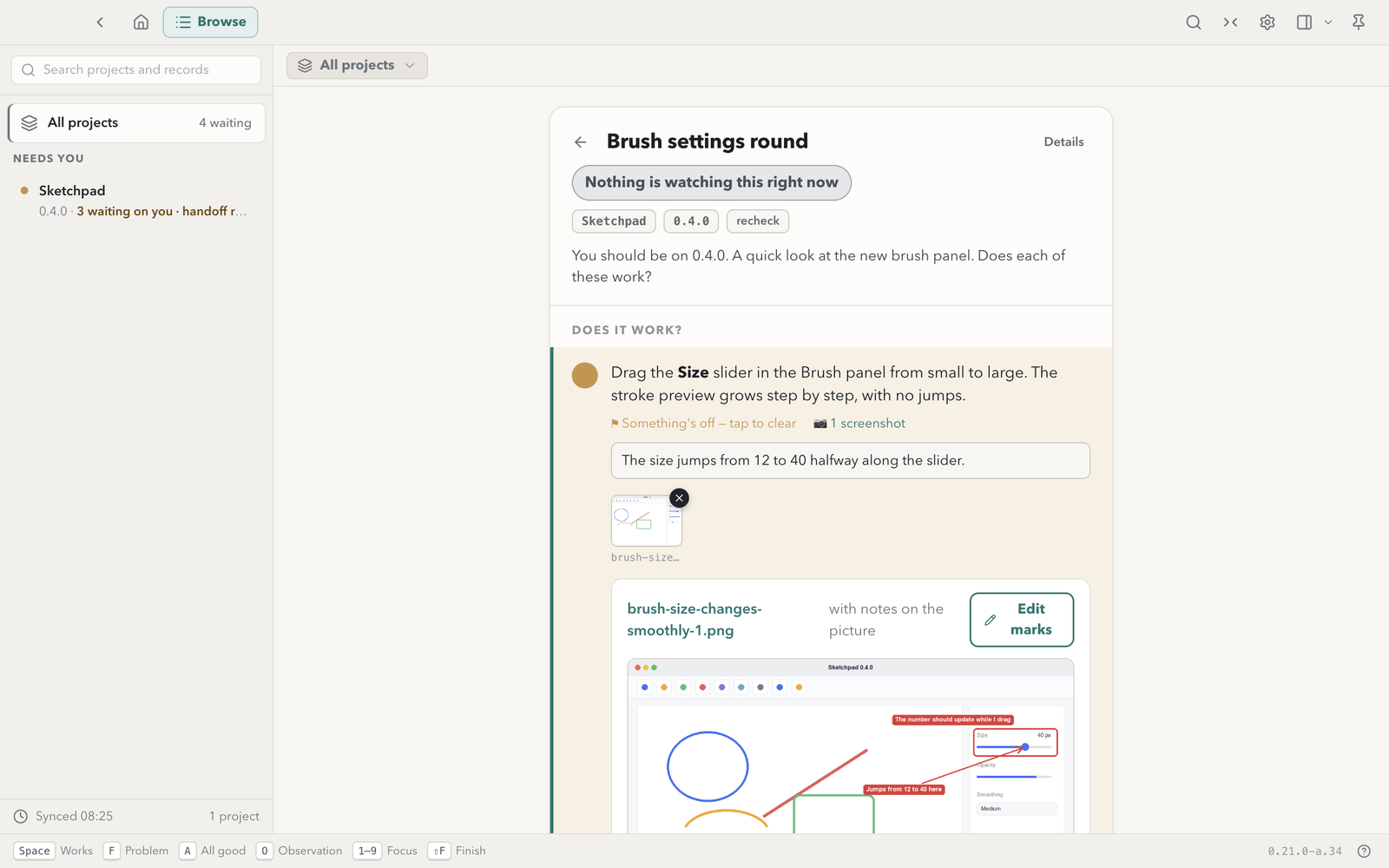Open brush-size-changes-smoothly-1.png file link
The height and width of the screenshot is (868, 1389).
pyautogui.click(x=694, y=620)
